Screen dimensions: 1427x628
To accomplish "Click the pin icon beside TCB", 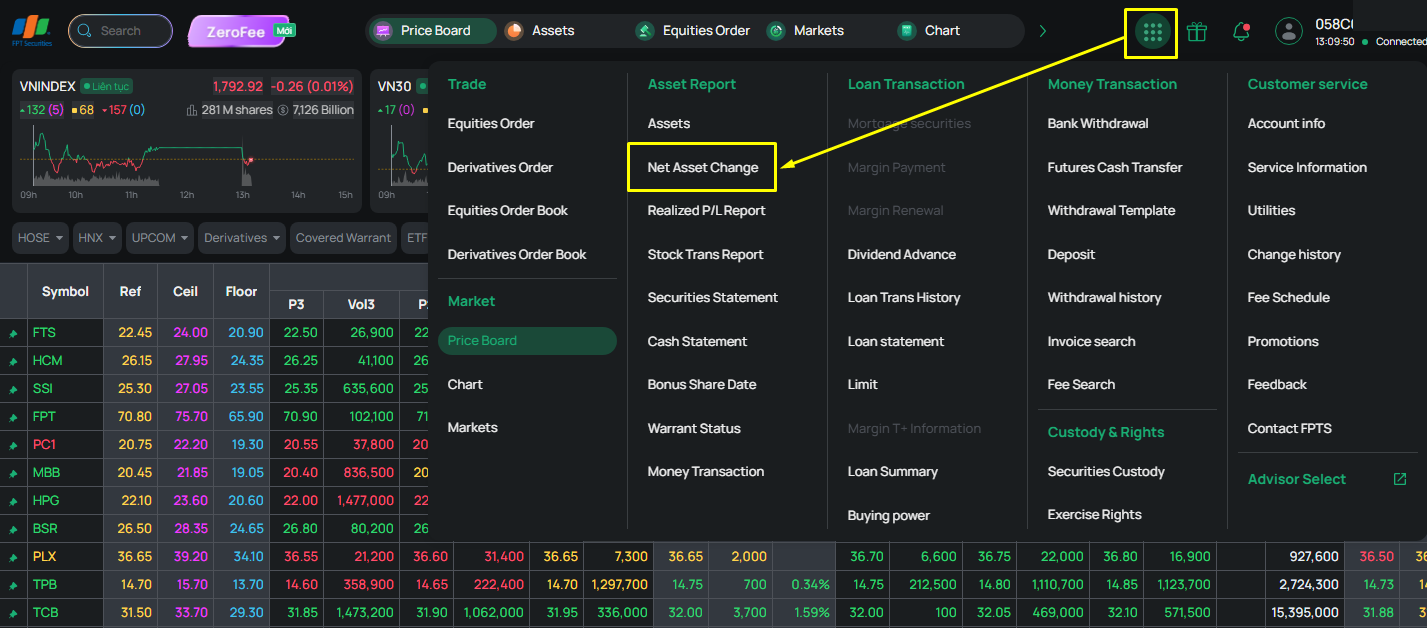I will click(14, 613).
